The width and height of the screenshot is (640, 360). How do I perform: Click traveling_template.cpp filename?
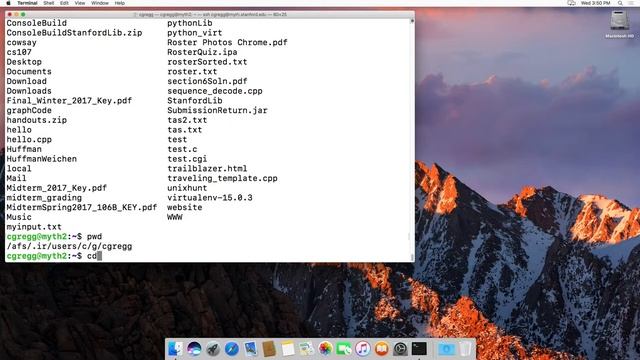222,178
